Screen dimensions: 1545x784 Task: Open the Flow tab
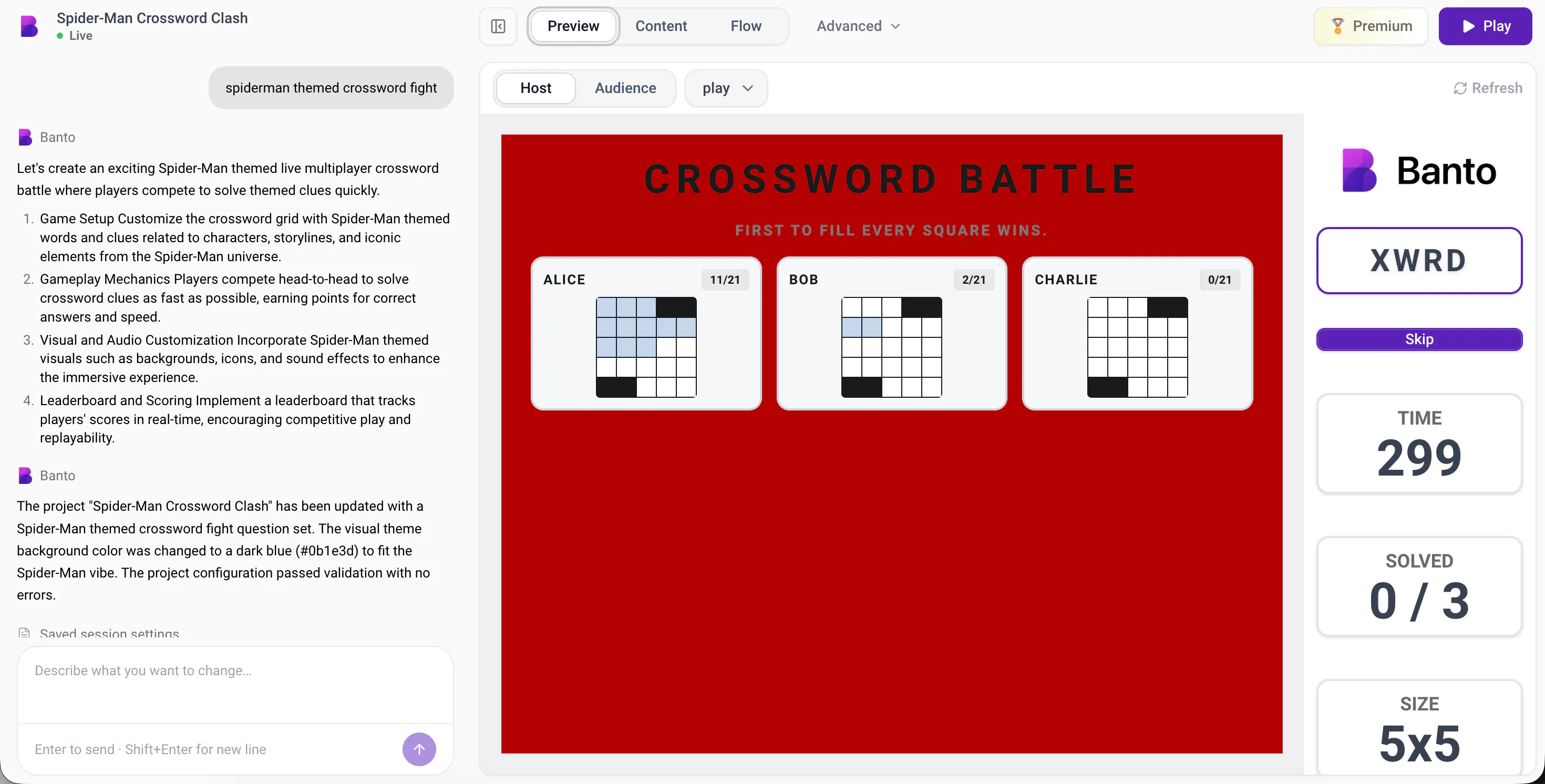pyautogui.click(x=746, y=26)
